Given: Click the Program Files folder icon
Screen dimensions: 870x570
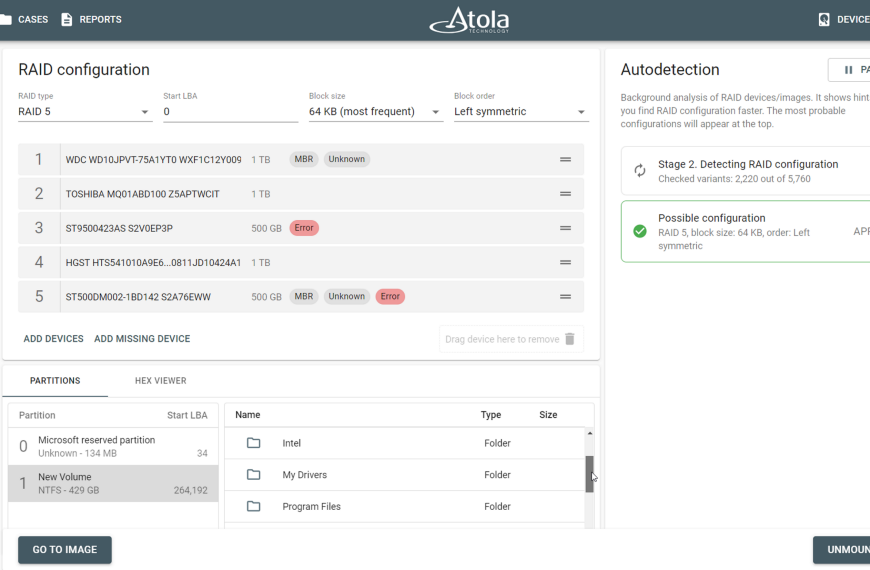Looking at the screenshot, I should [254, 506].
